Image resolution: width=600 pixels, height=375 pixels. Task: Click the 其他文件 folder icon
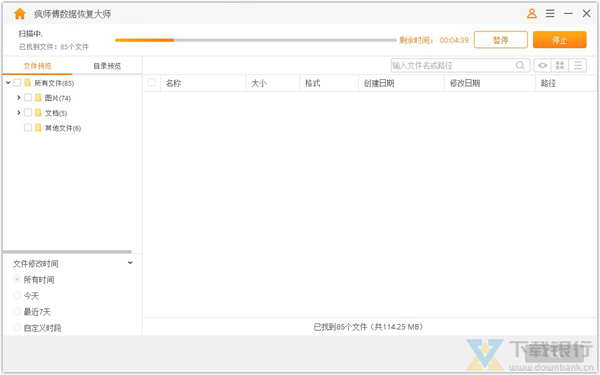point(38,127)
